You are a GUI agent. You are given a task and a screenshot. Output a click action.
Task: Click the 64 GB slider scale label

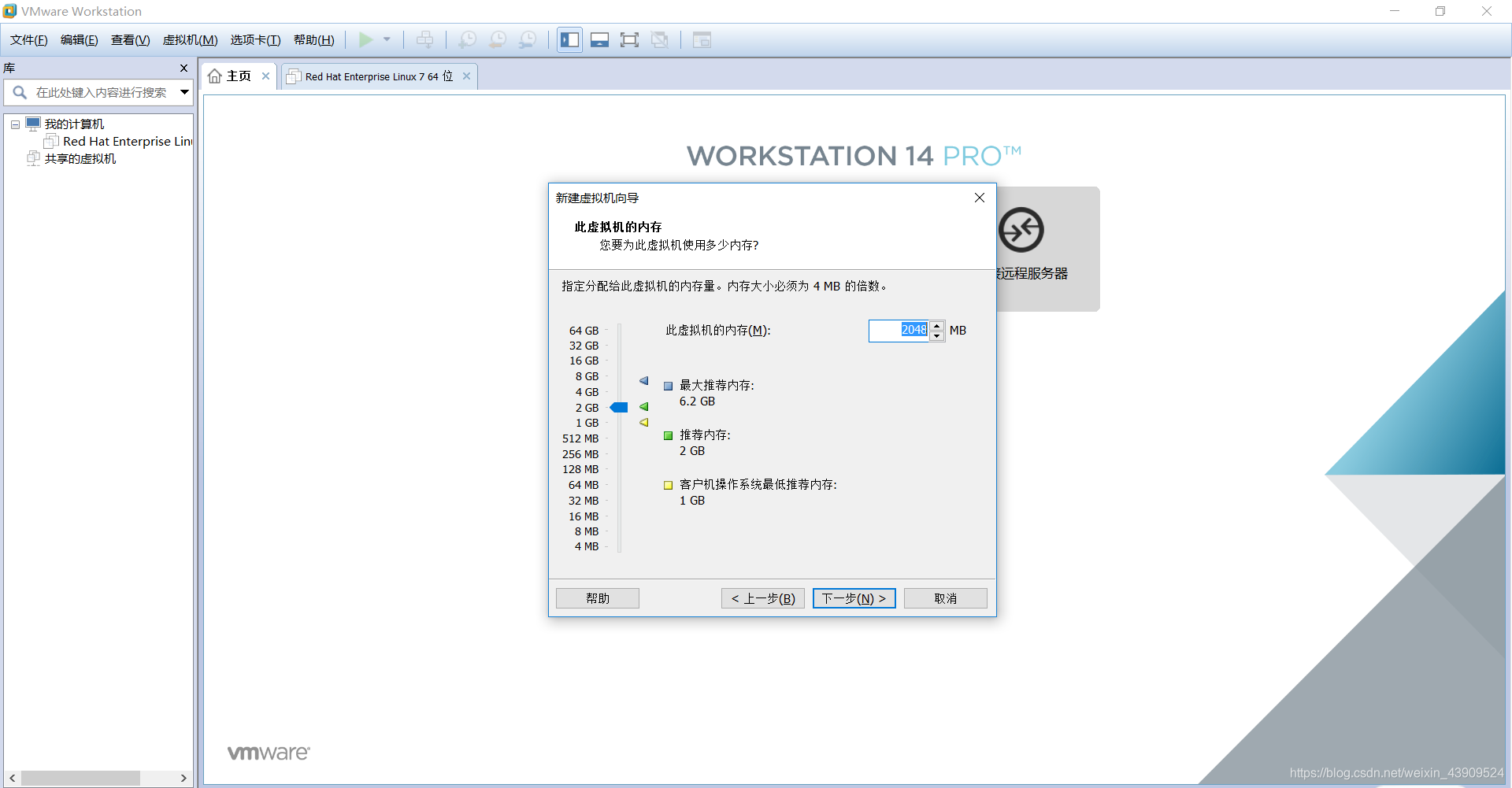point(584,331)
